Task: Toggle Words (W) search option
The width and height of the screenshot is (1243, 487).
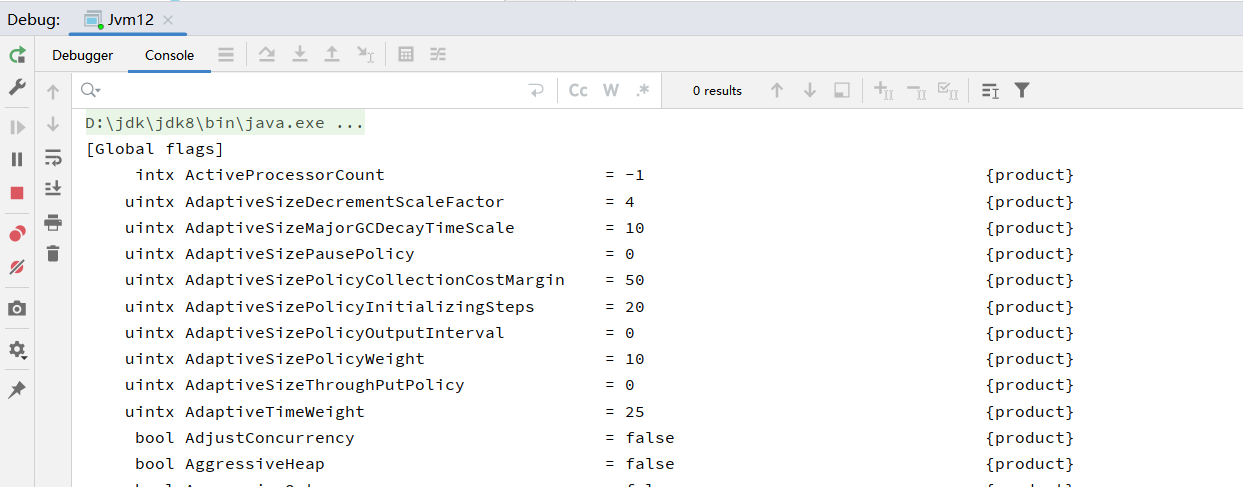Action: point(611,90)
